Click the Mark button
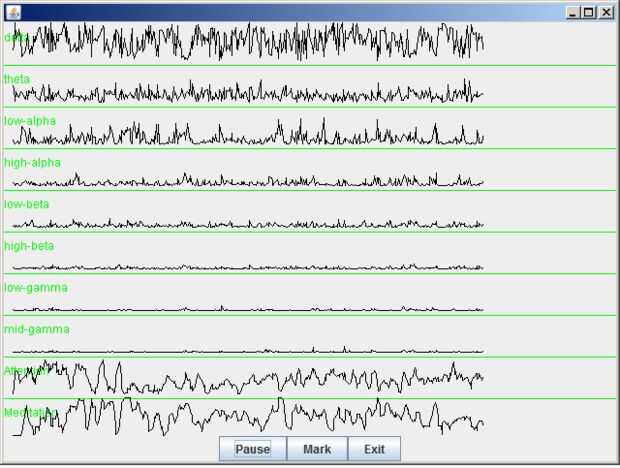 coord(317,449)
